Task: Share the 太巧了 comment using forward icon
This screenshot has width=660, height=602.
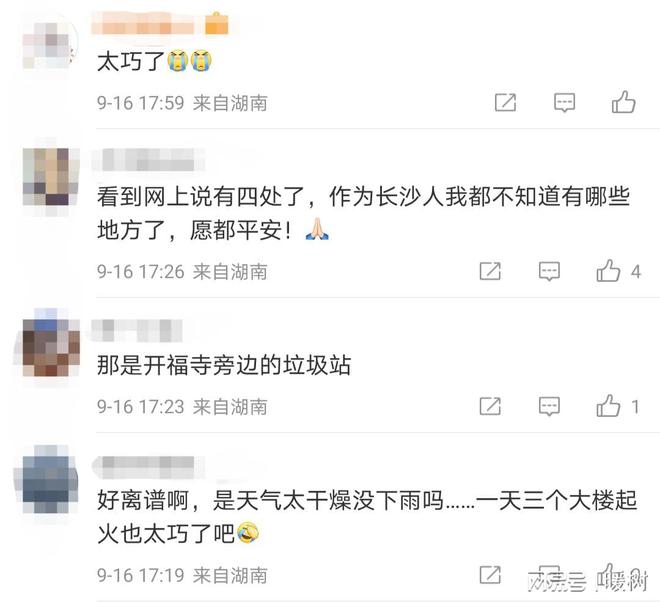Action: (x=505, y=103)
